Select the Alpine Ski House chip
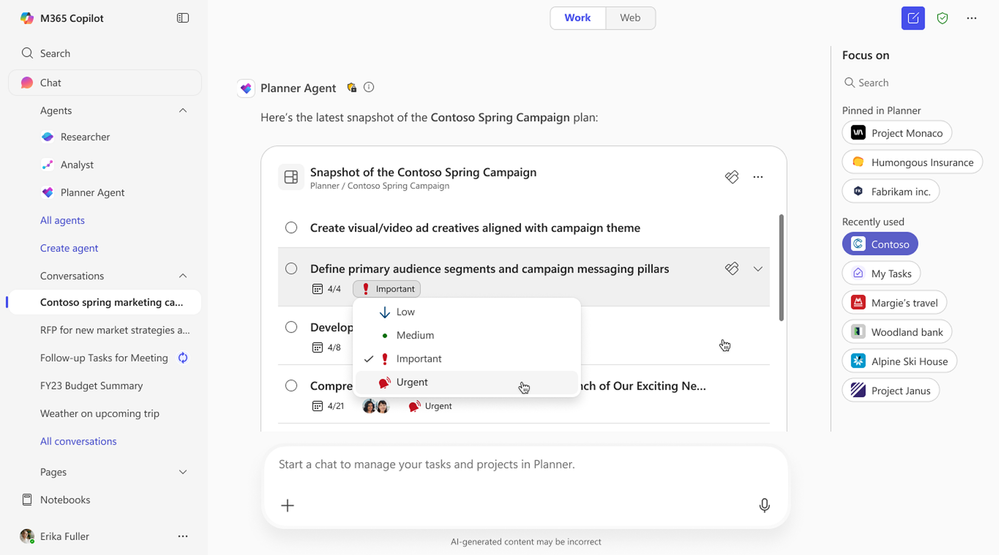Viewport: 999px width, 555px height. click(x=900, y=361)
